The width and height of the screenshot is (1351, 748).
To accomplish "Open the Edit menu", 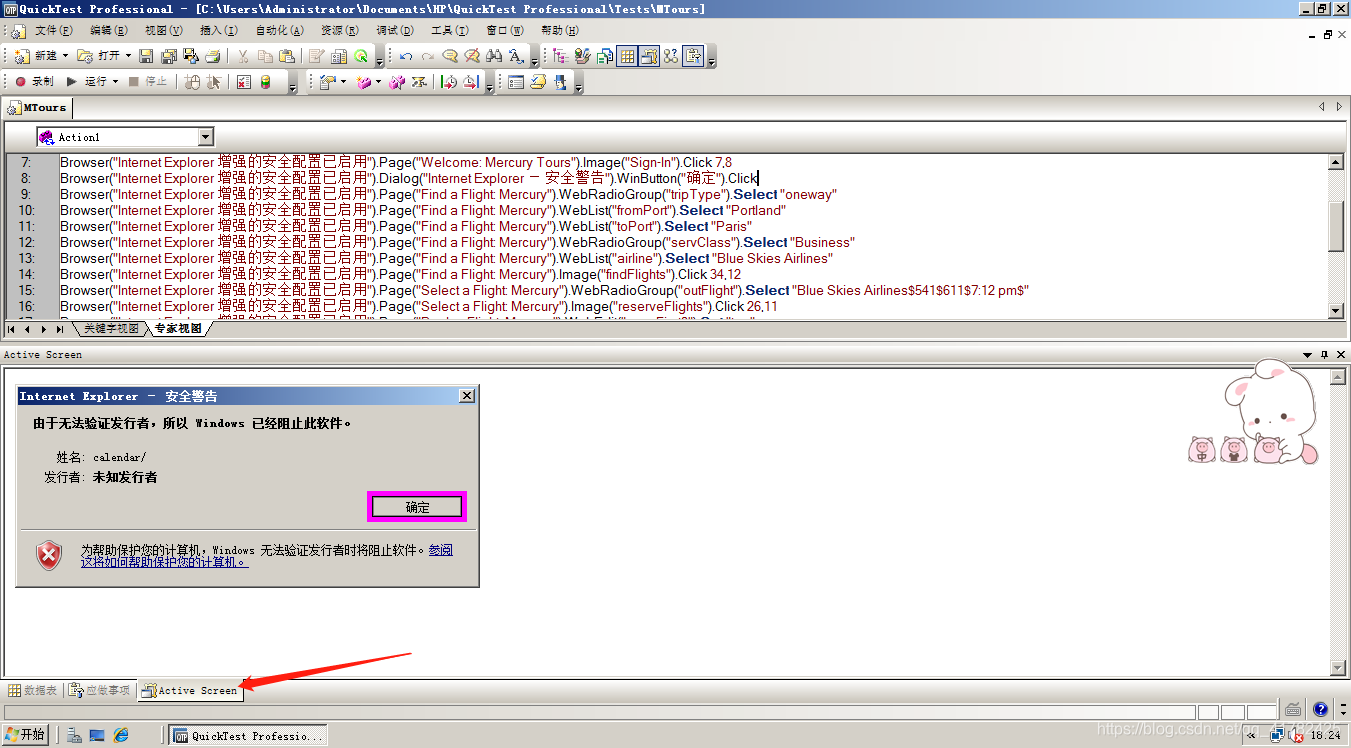I will [108, 31].
